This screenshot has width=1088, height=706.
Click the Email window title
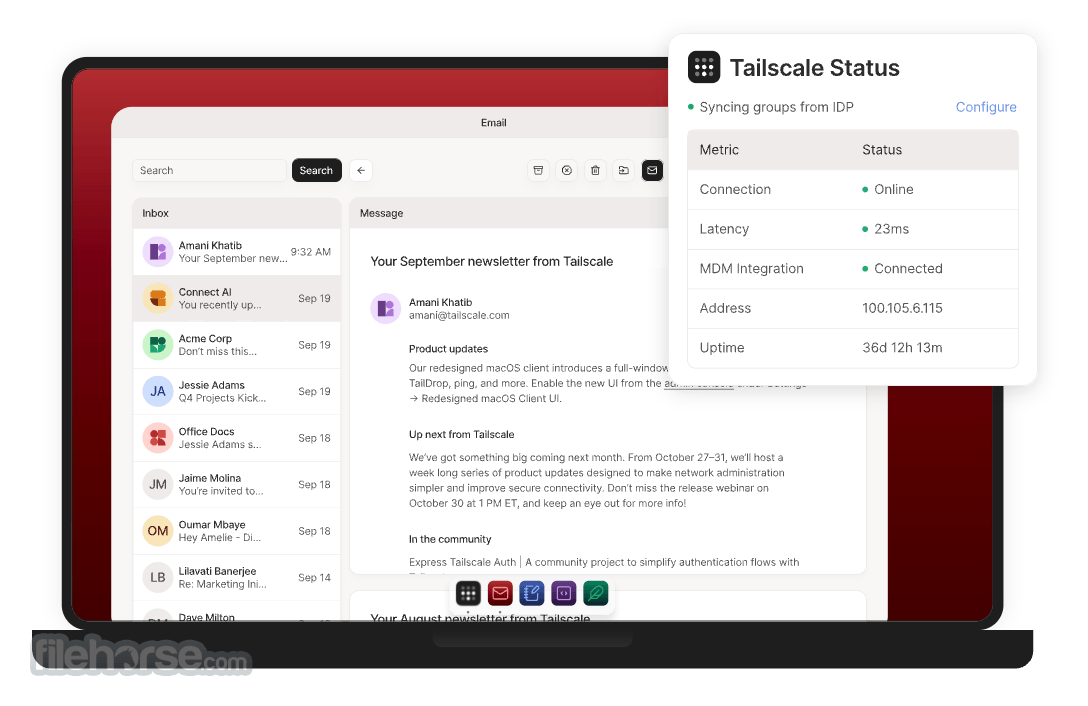point(493,123)
